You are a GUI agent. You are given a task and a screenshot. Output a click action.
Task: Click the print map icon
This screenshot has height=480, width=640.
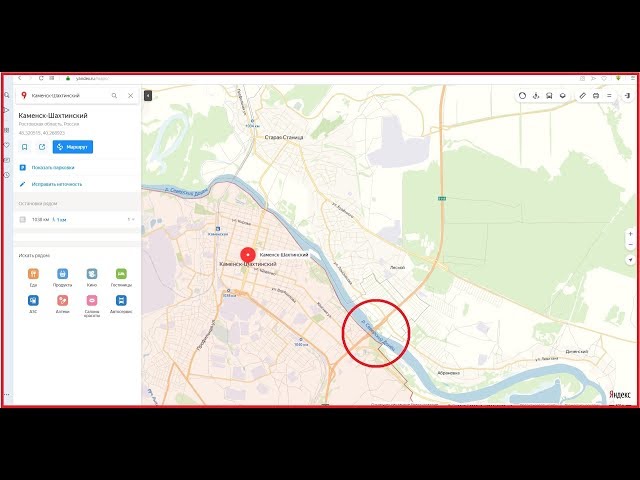click(596, 96)
